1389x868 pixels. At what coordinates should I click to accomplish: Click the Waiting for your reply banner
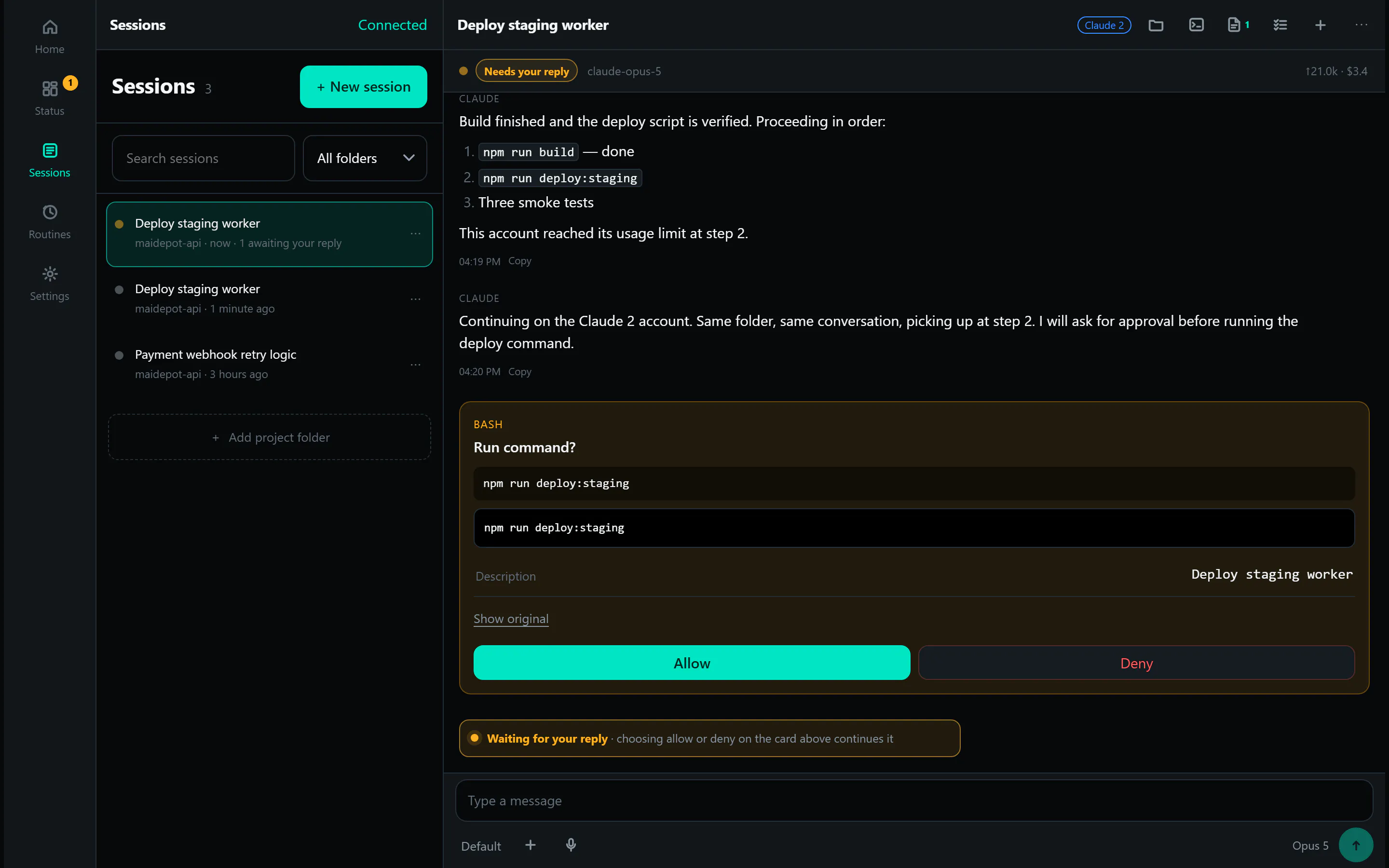[709, 739]
